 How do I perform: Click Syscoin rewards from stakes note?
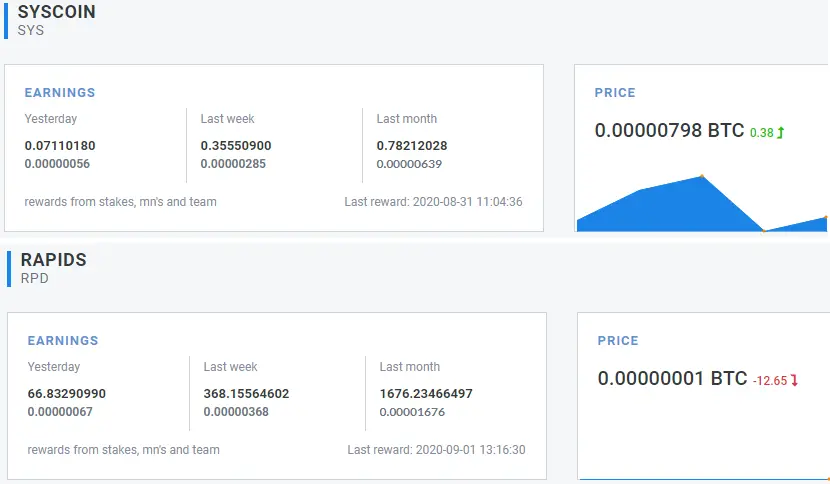click(121, 202)
